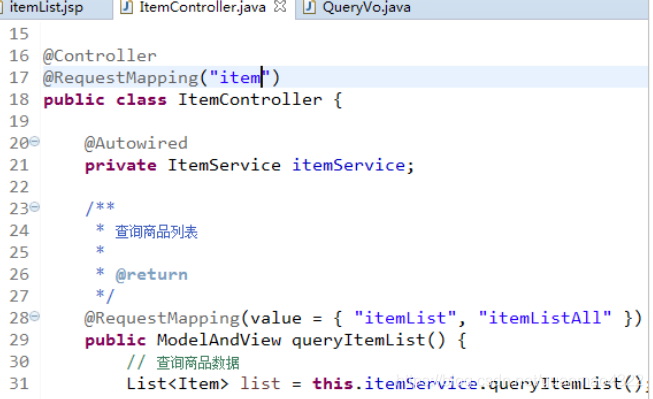Click the line number 22 in gutter
Image resolution: width=653 pixels, height=399 pixels.
(19, 187)
